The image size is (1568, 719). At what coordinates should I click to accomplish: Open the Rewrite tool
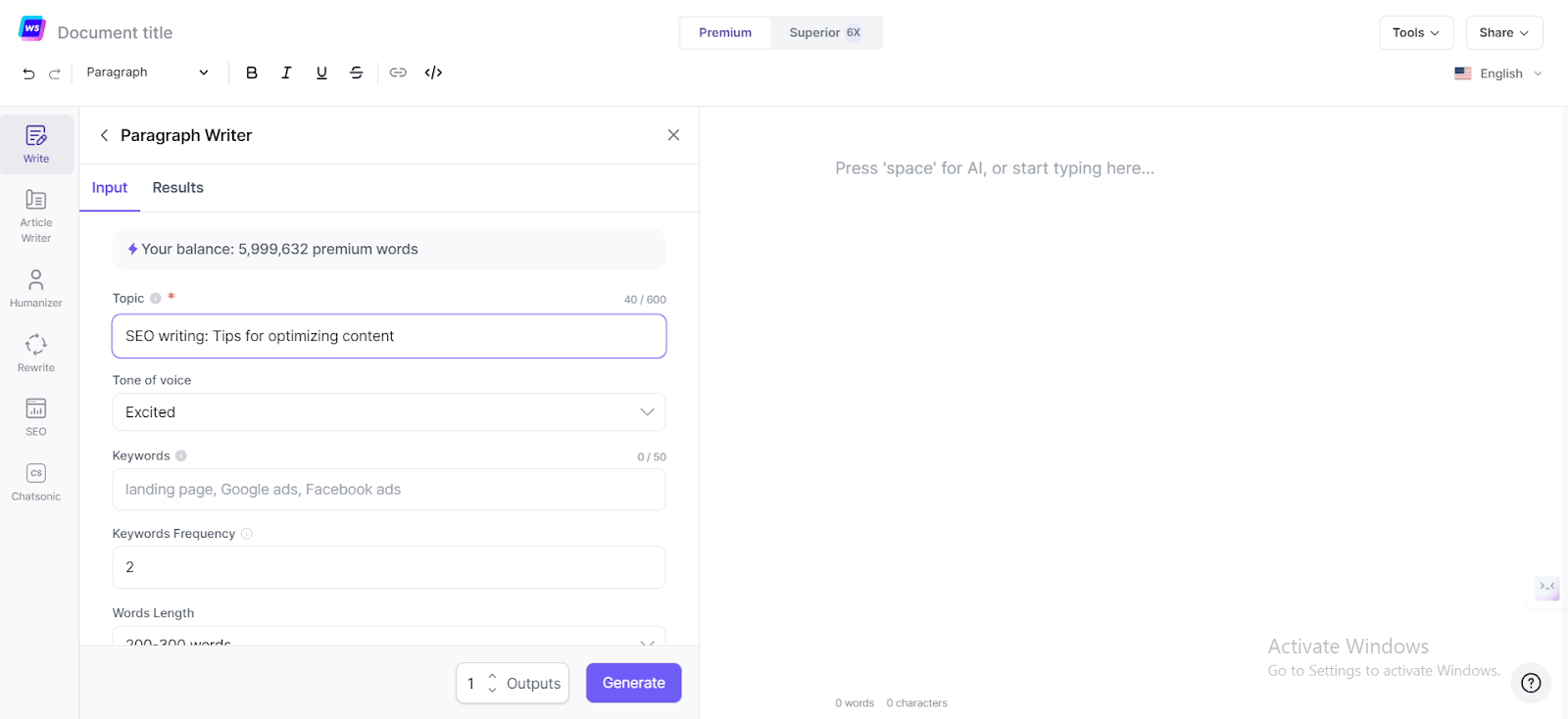pyautogui.click(x=36, y=353)
